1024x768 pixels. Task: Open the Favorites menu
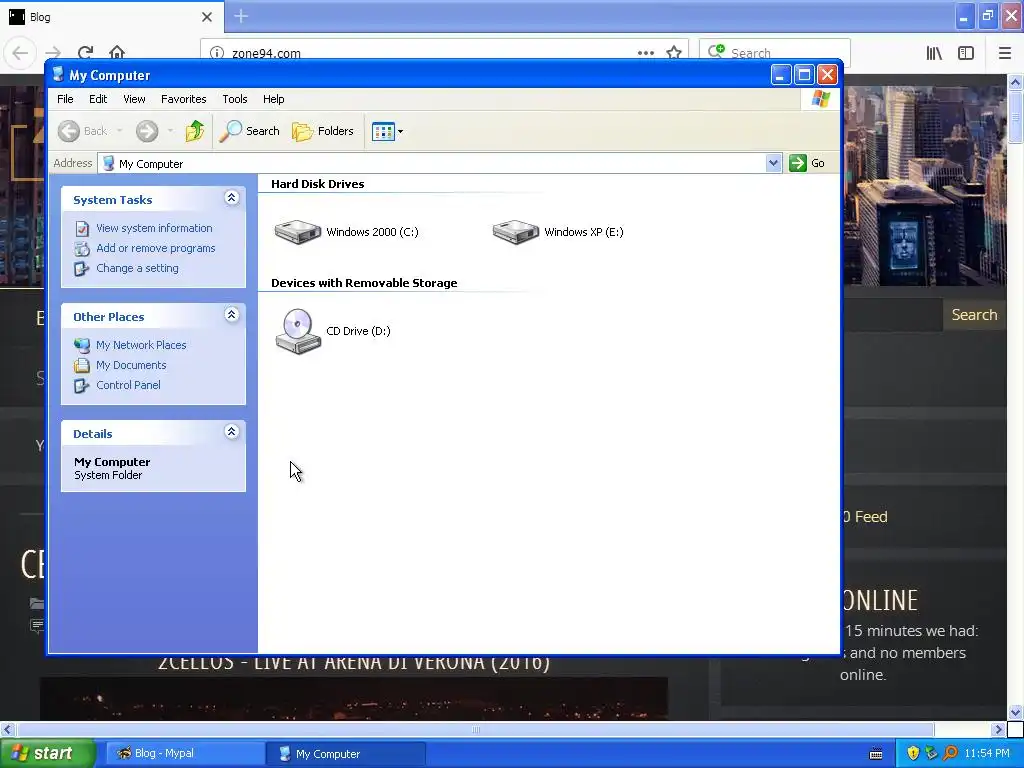click(x=184, y=99)
